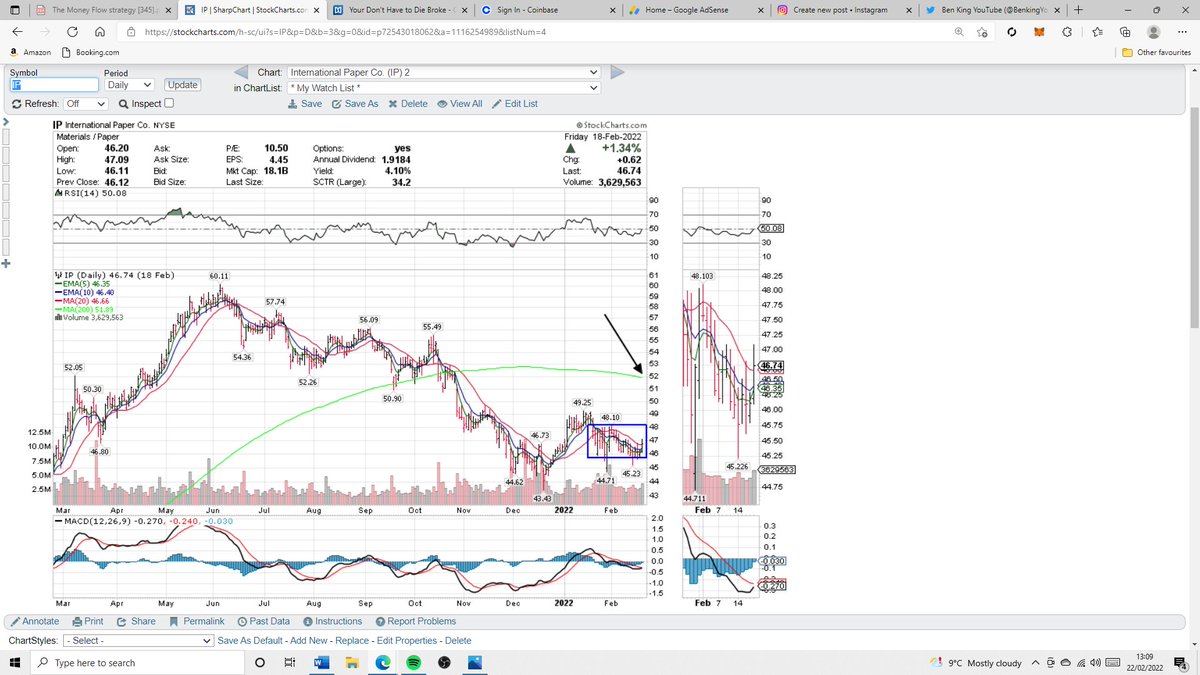This screenshot has height=675, width=1200.
Task: Click the plus icon on left sidebar
Action: [x=5, y=265]
